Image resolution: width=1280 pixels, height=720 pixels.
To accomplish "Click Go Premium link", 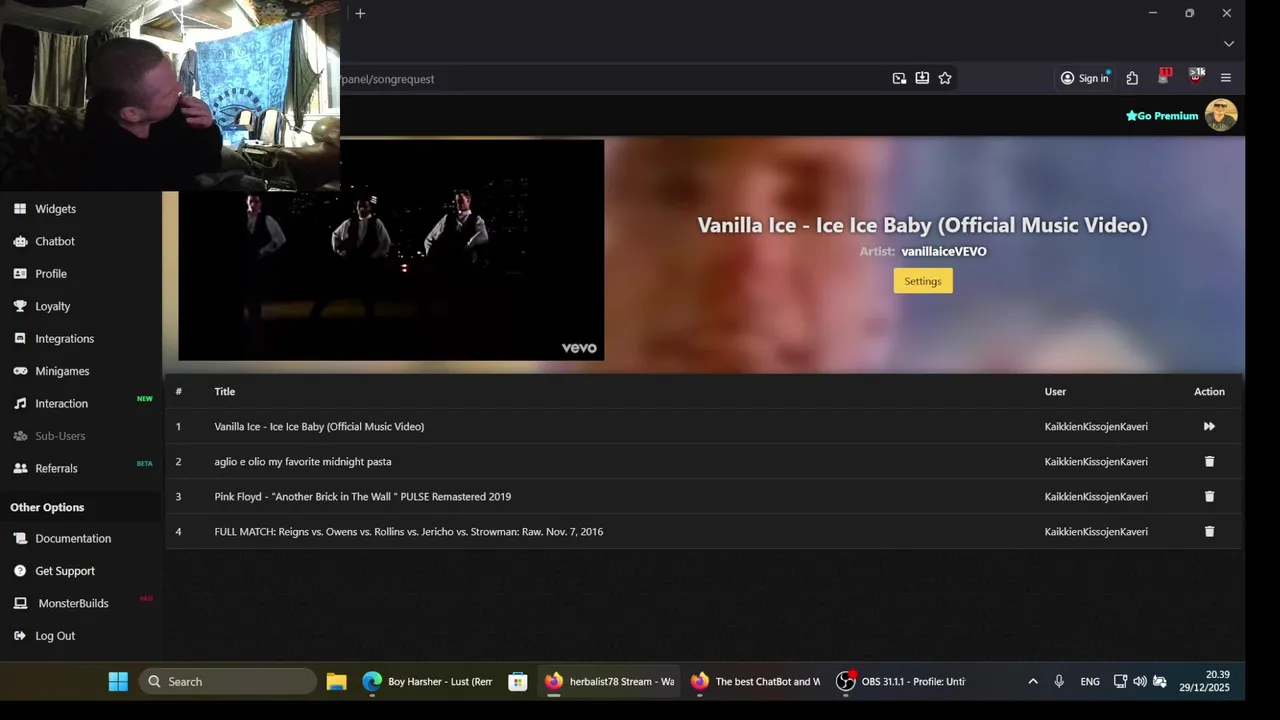I will pyautogui.click(x=1162, y=116).
